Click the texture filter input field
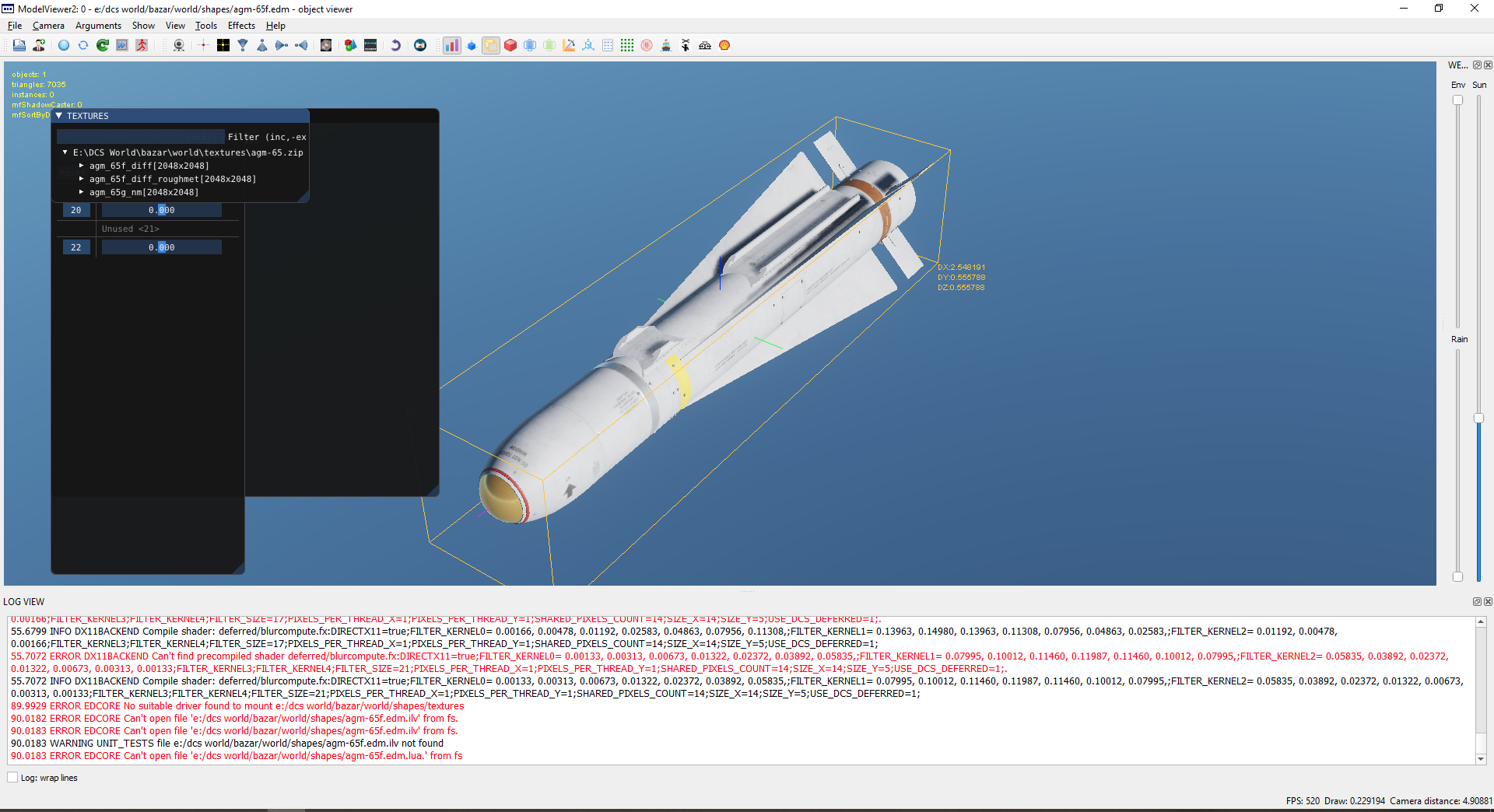 141,137
